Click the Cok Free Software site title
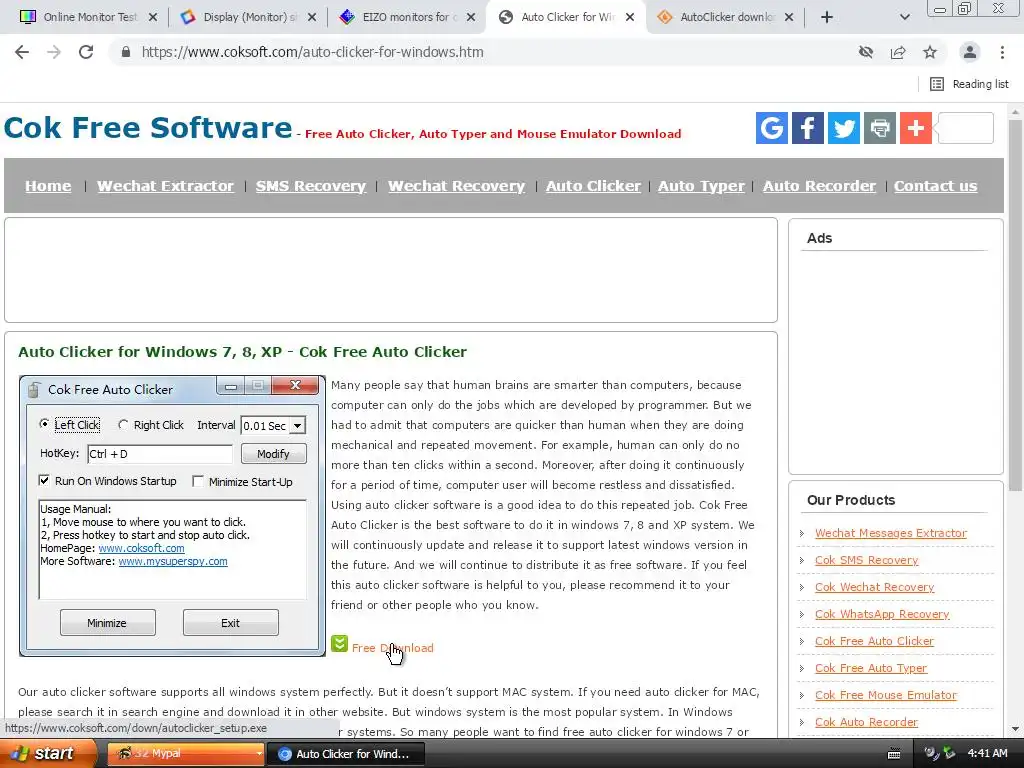Screen dimensions: 1024x768 point(148,127)
